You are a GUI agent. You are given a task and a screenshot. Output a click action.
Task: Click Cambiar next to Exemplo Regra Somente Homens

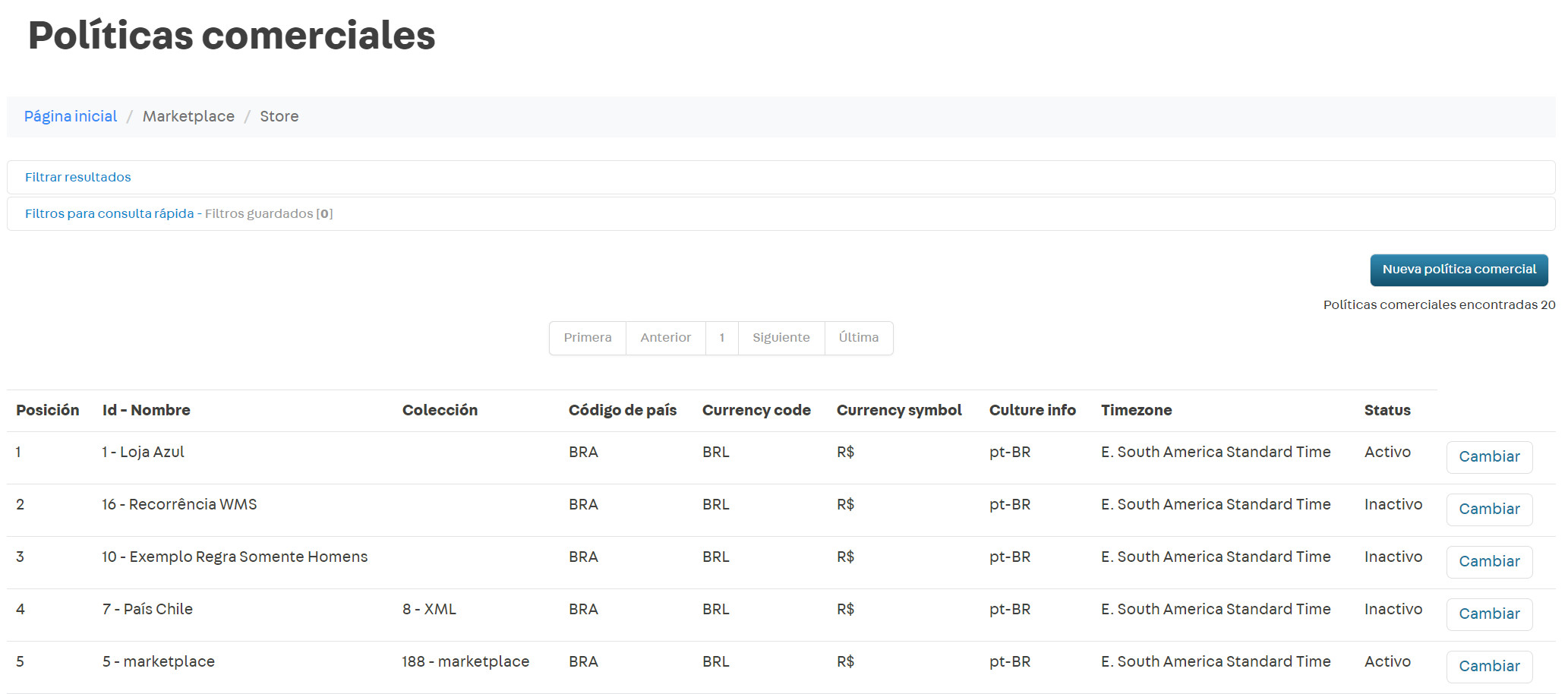(1488, 561)
